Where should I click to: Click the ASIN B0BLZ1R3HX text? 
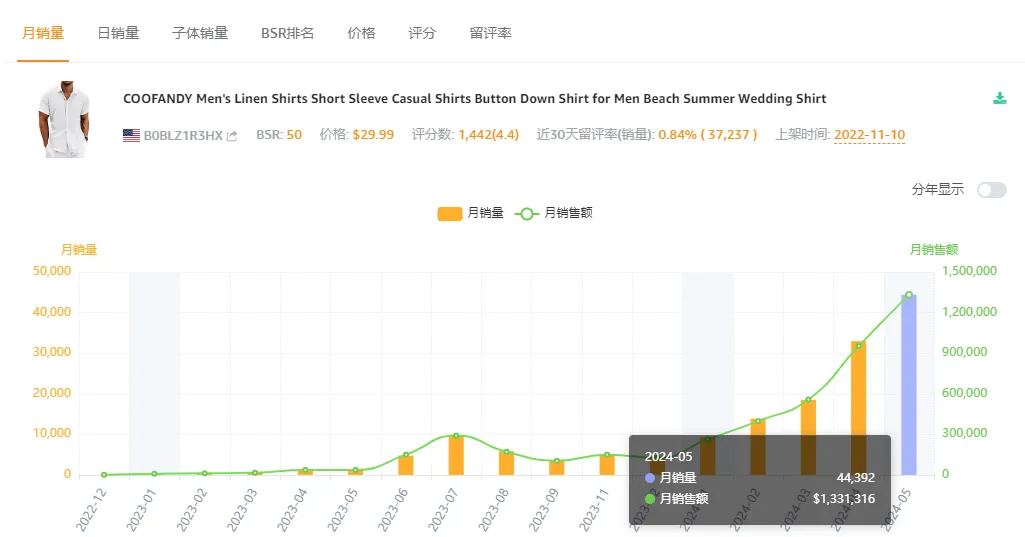183,135
